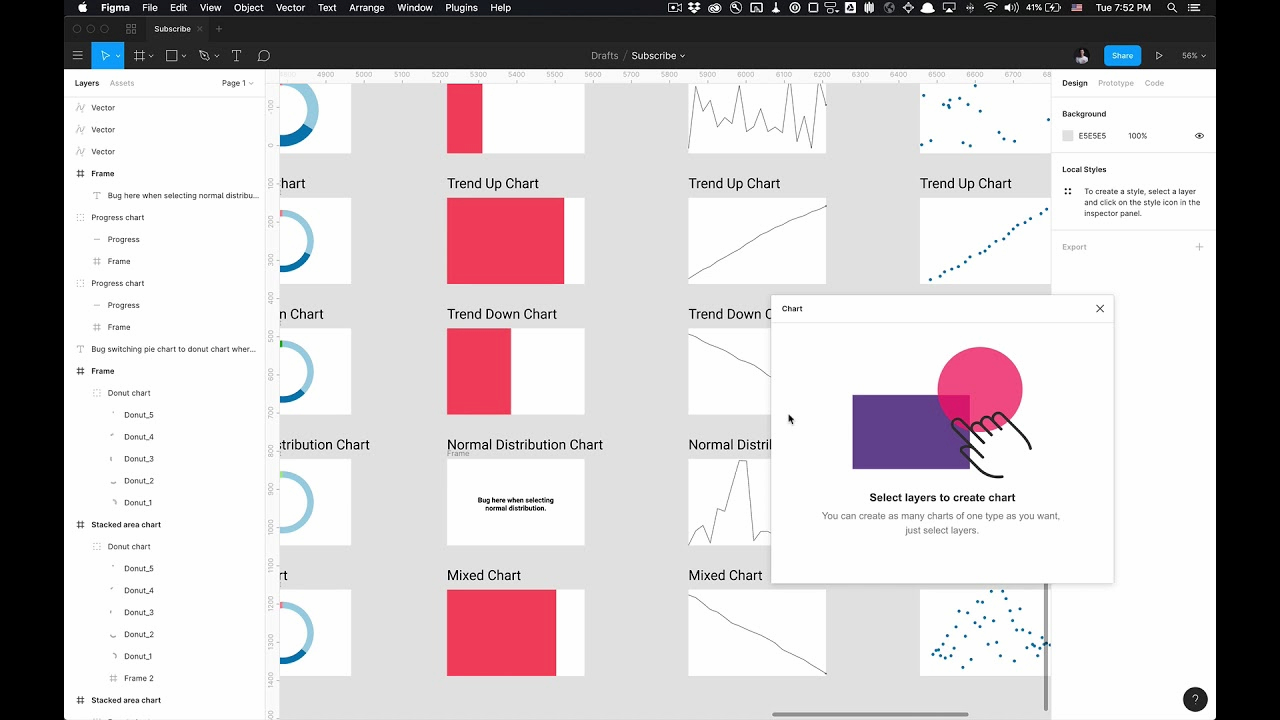The image size is (1280, 720).
Task: Select the Pen tool
Action: click(203, 56)
